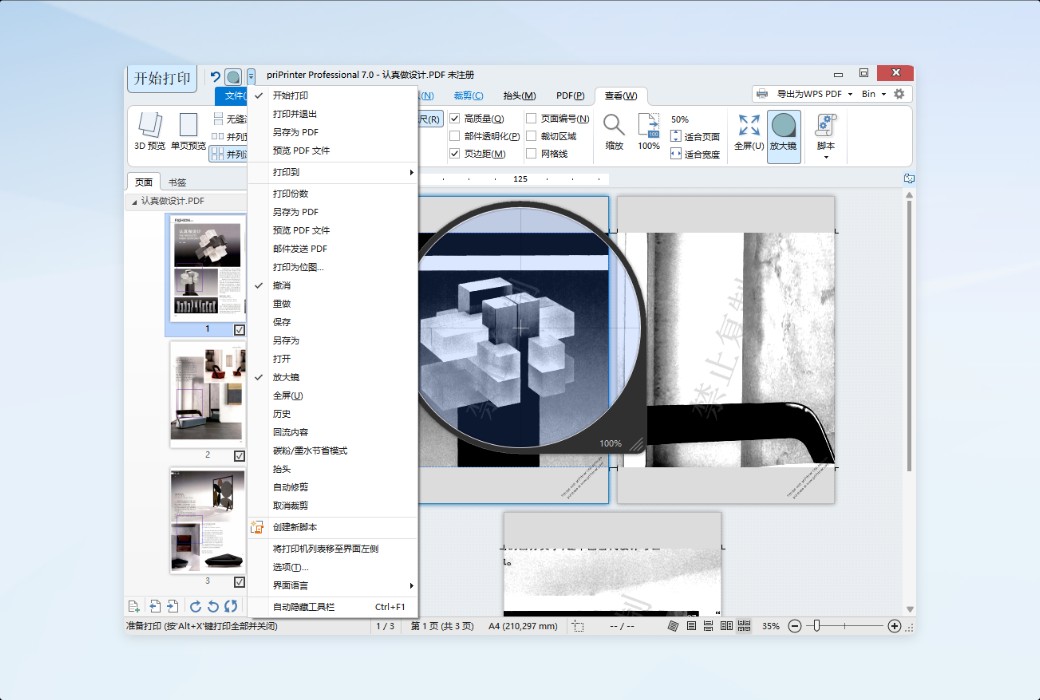Screen dimensions: 1040x700
Task: Click the 3D view icon in status bar
Action: pyautogui.click(x=673, y=626)
